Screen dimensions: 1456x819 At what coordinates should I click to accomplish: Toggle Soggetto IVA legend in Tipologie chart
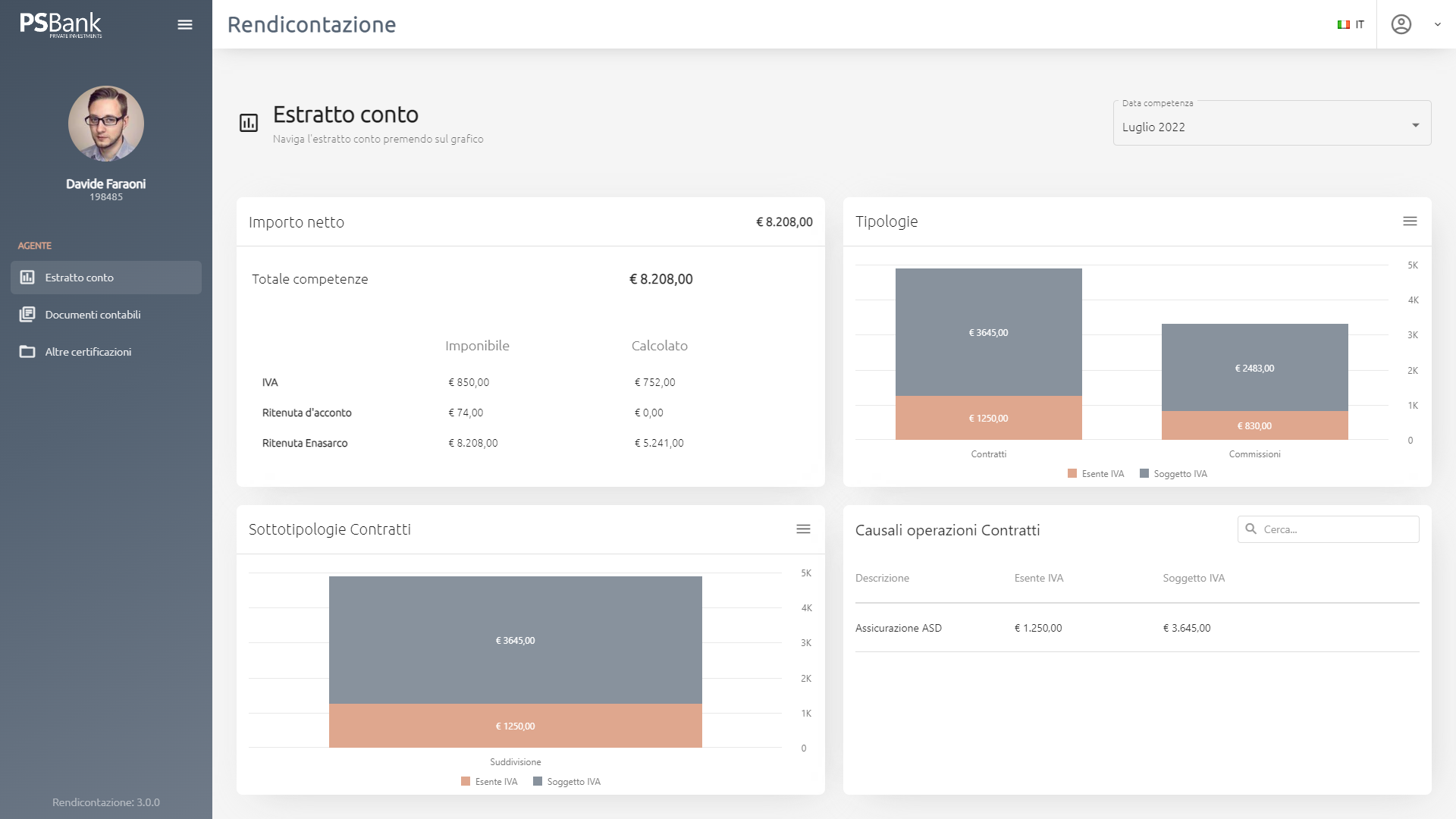1173,474
